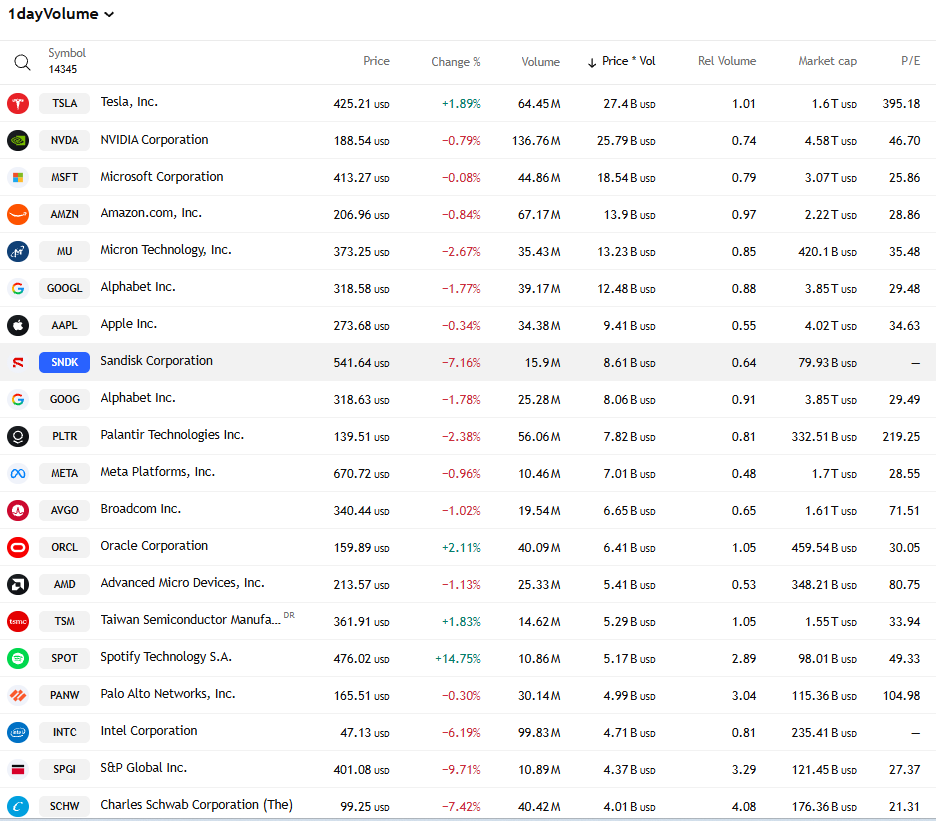Viewport: 936px width, 821px height.
Task: Click the META ticker badge
Action: tap(64, 473)
